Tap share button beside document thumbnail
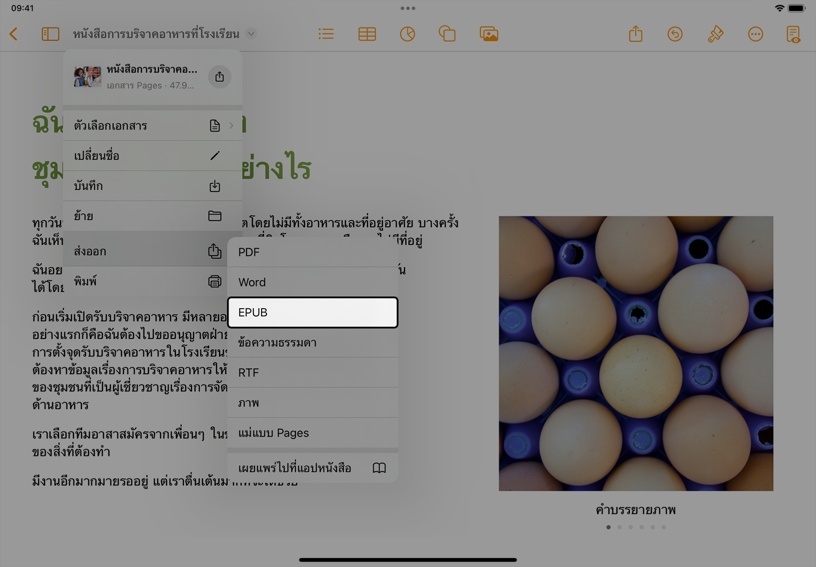The height and width of the screenshot is (567, 816). (x=219, y=77)
